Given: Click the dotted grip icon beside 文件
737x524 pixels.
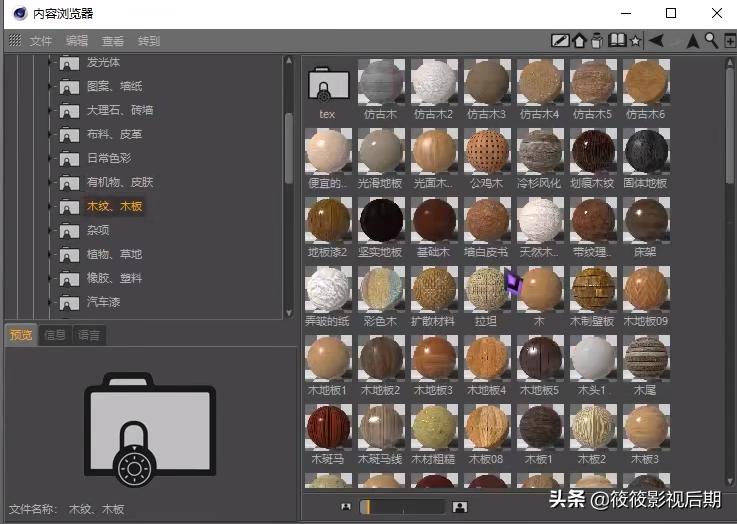Looking at the screenshot, I should point(15,40).
